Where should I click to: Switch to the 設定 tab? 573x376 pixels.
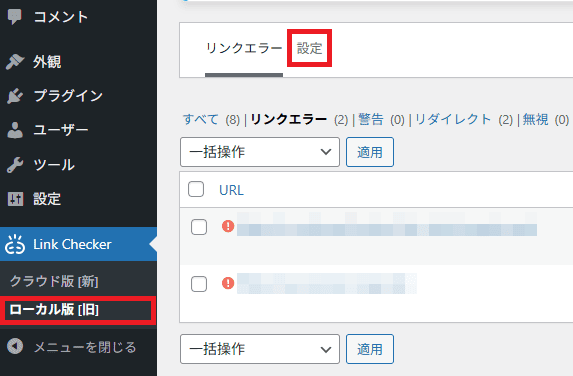pos(310,48)
